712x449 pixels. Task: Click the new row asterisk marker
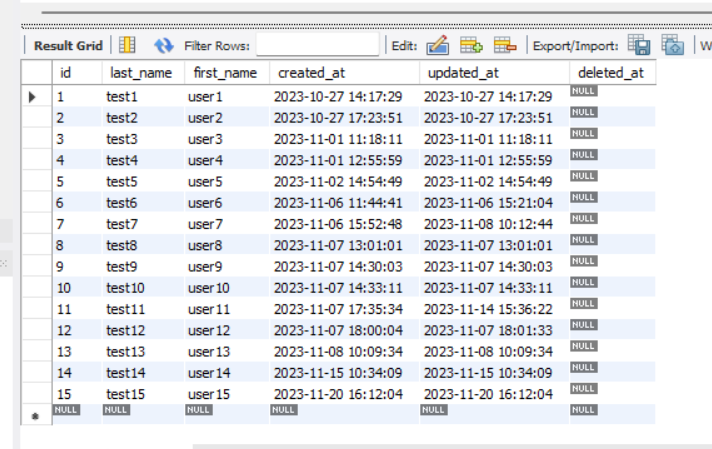(33, 412)
